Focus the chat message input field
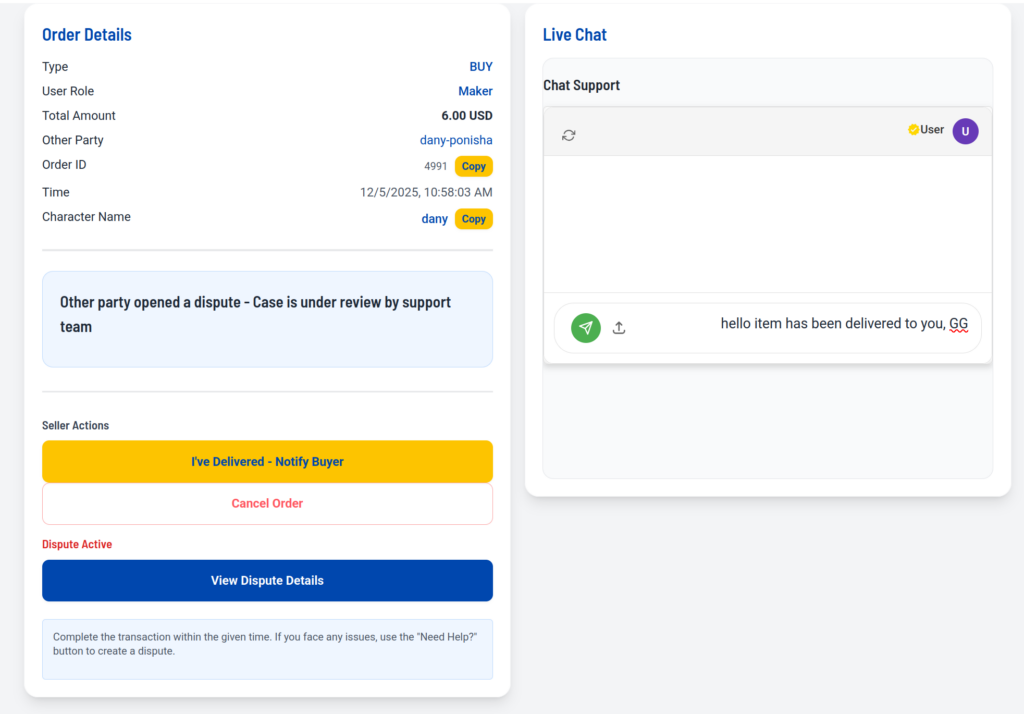 tap(800, 325)
